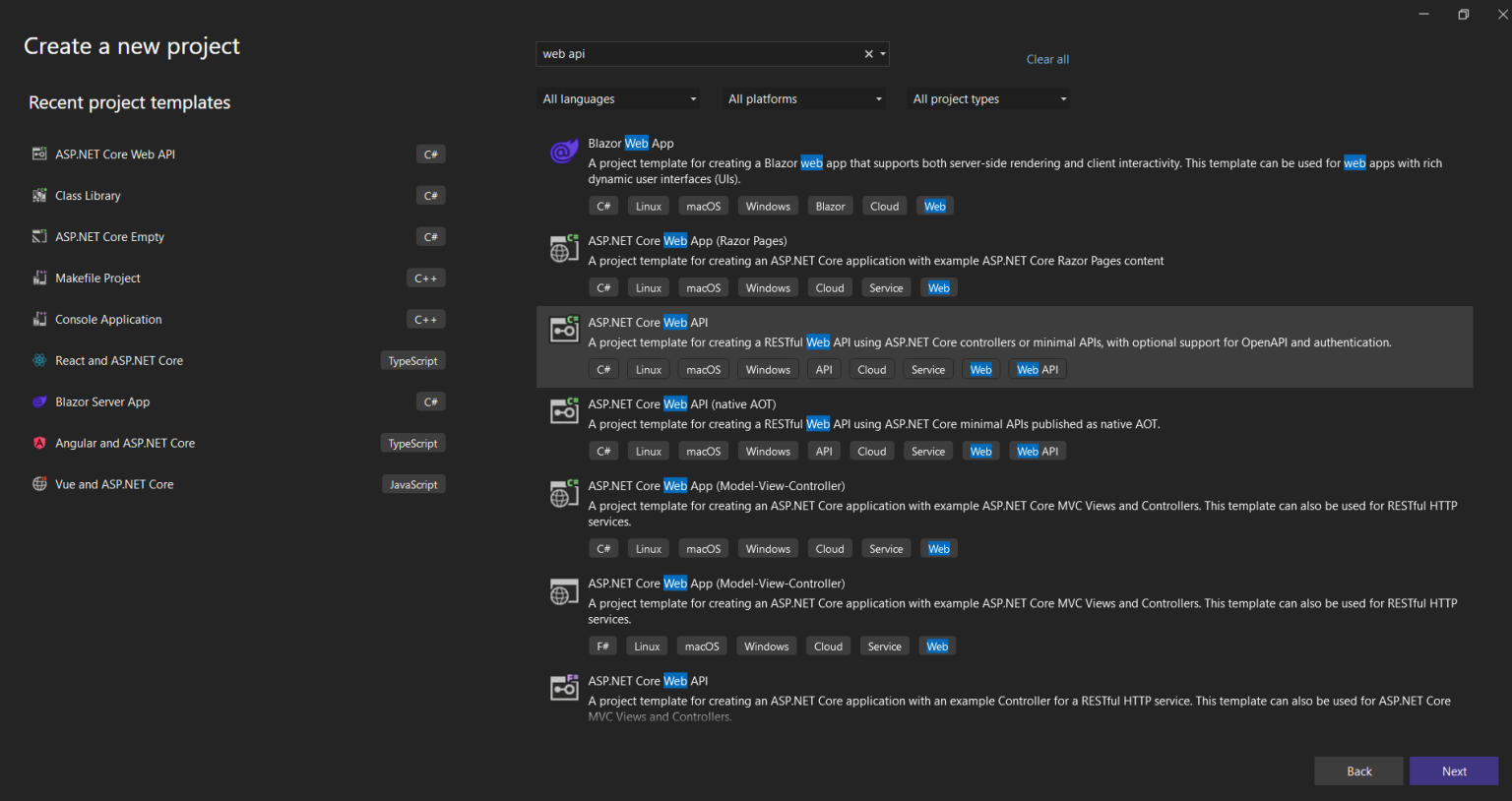Select the React and ASP.NET Core icon
1512x801 pixels.
point(39,360)
